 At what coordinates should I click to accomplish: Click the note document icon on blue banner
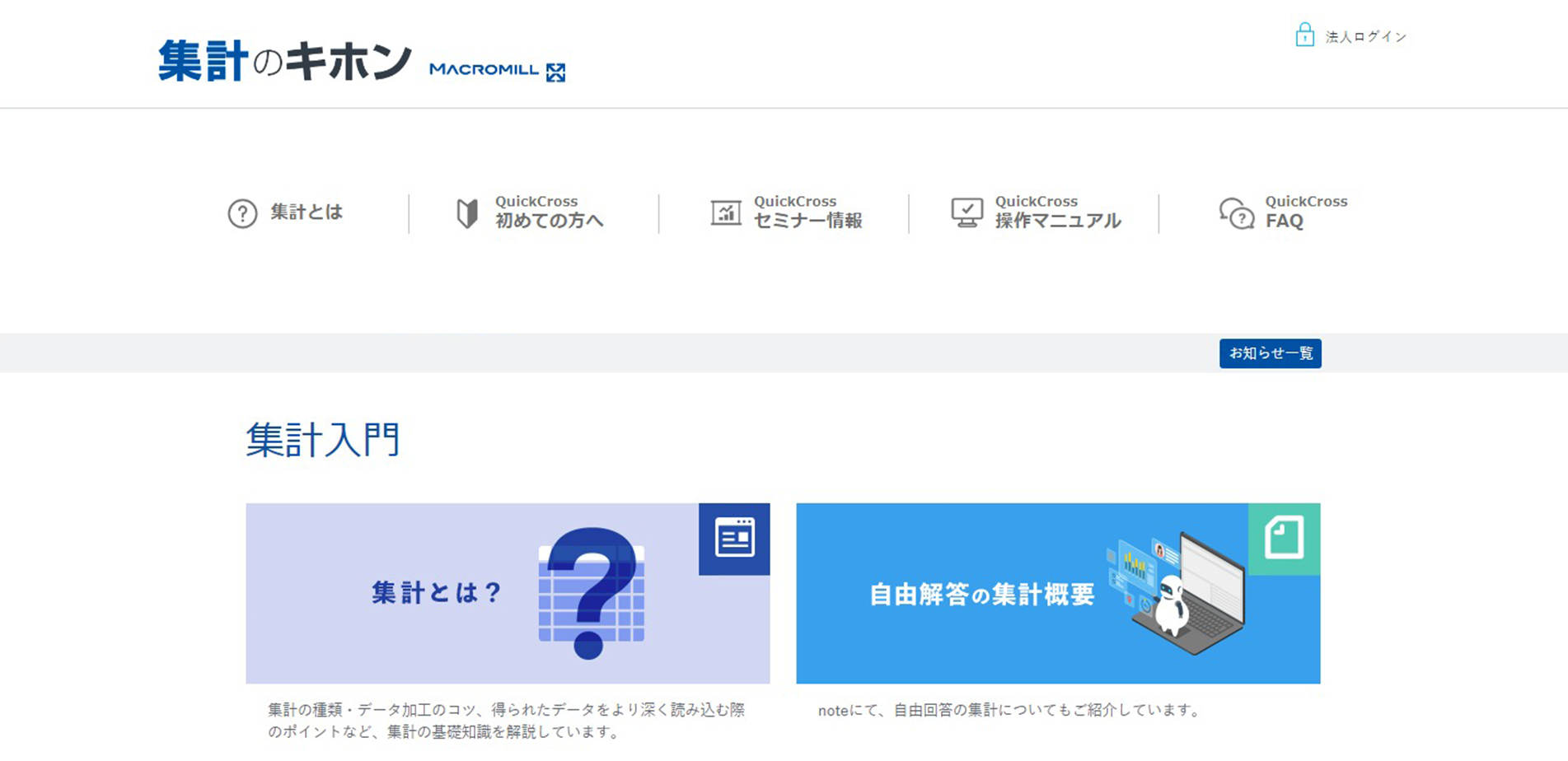click(1284, 539)
